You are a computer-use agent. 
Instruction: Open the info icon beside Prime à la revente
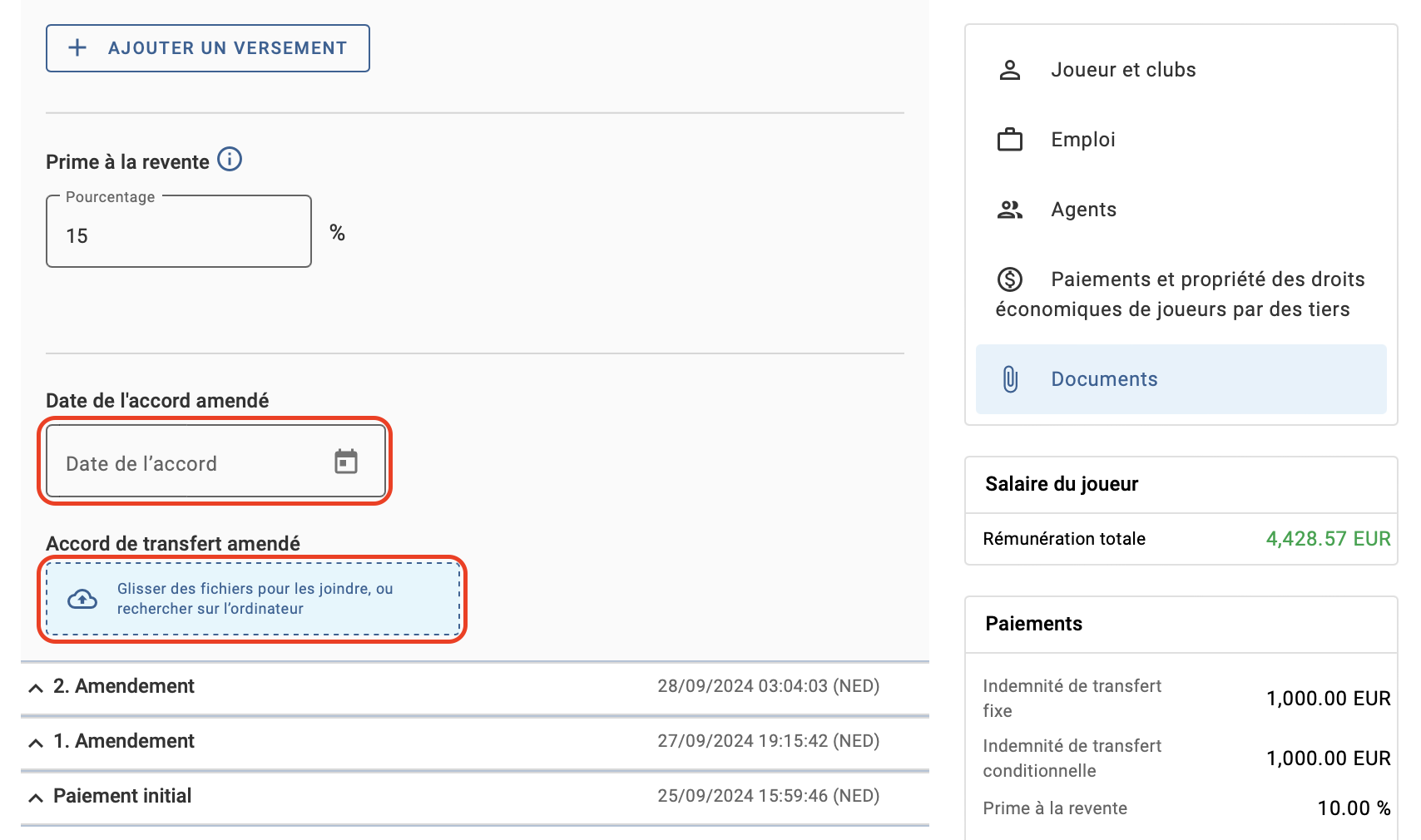click(230, 159)
